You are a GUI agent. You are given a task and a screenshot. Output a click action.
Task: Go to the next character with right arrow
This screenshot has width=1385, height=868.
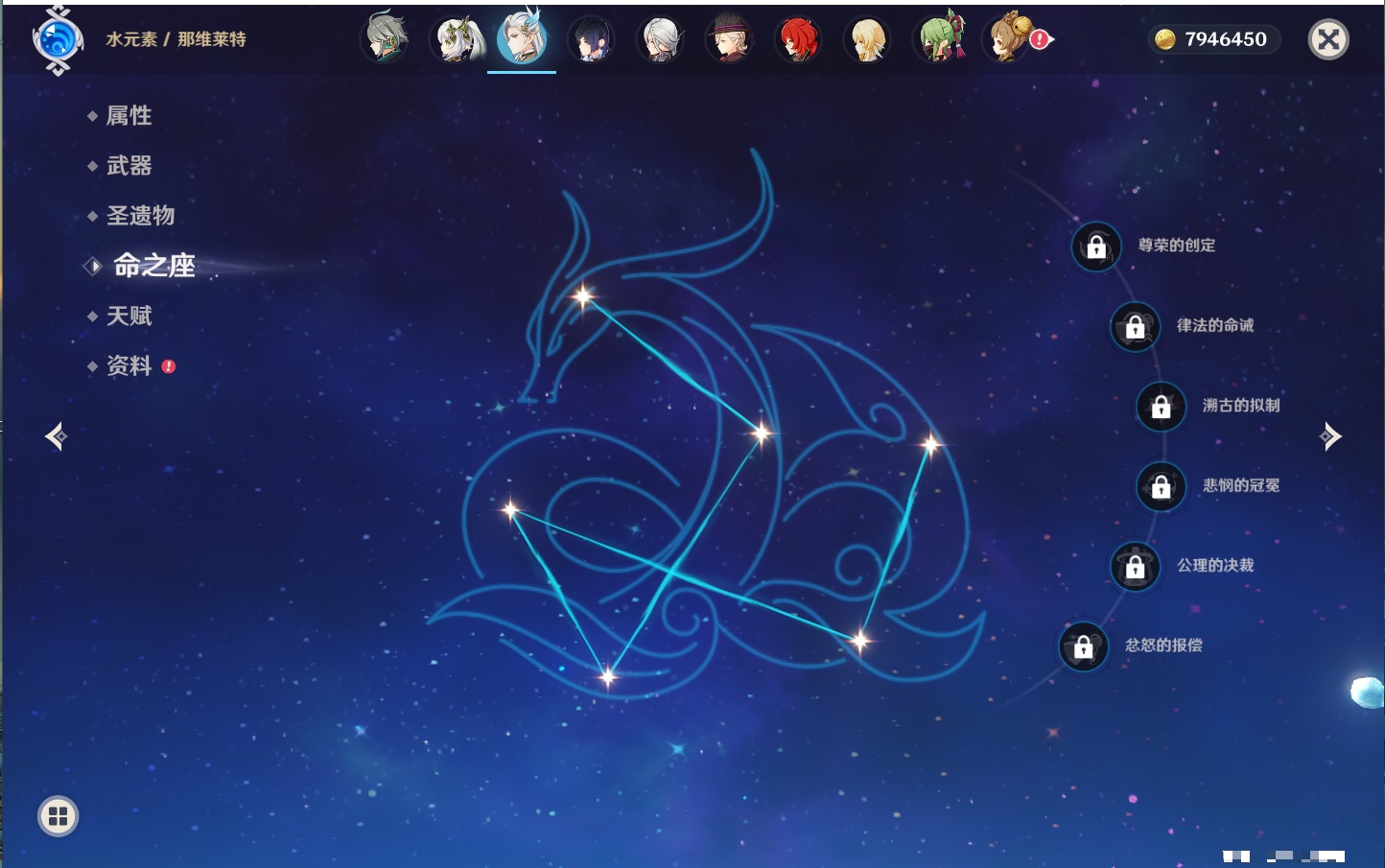tap(1330, 436)
